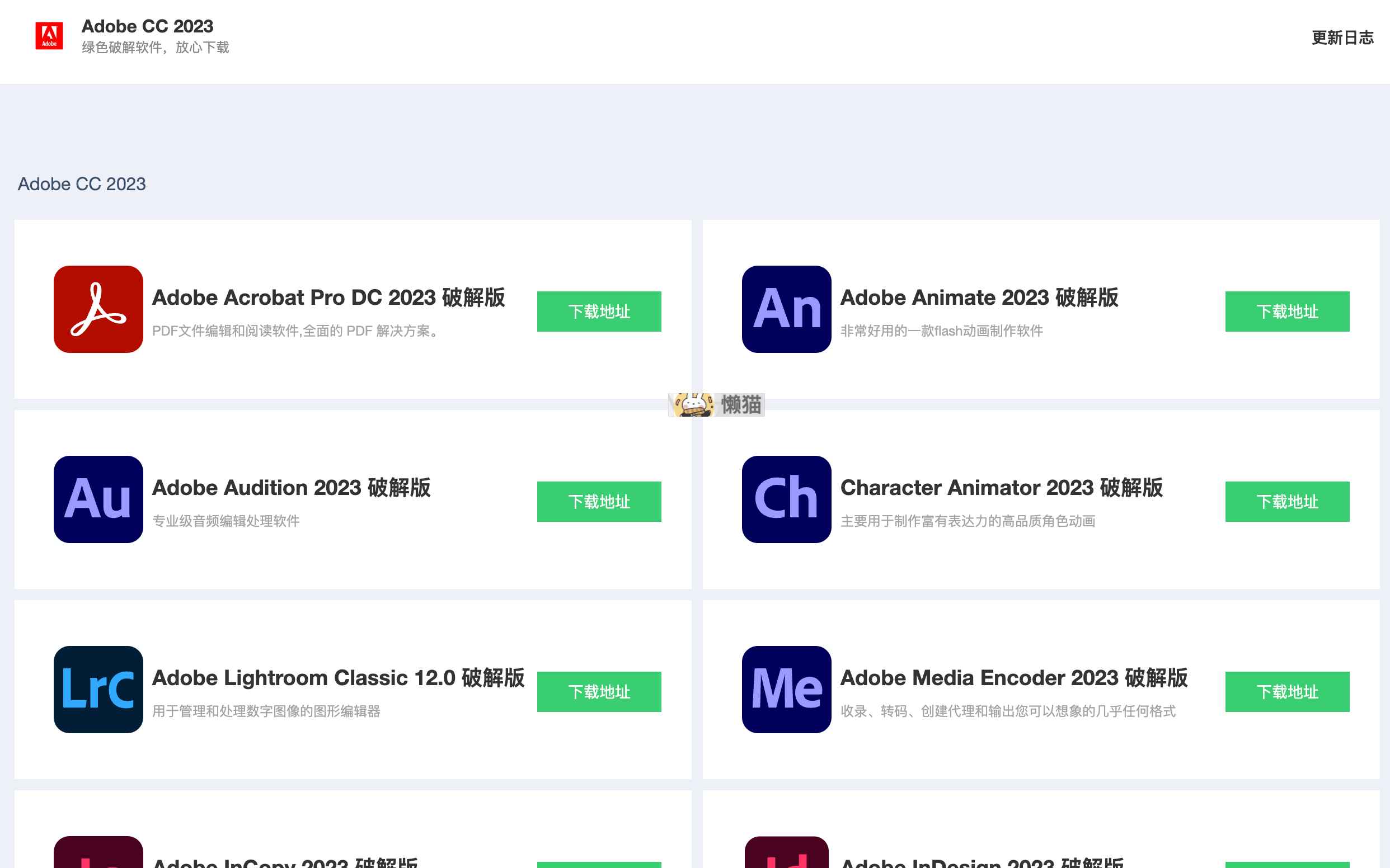Click the Character Animator Ch icon
This screenshot has width=1390, height=868.
coord(786,499)
